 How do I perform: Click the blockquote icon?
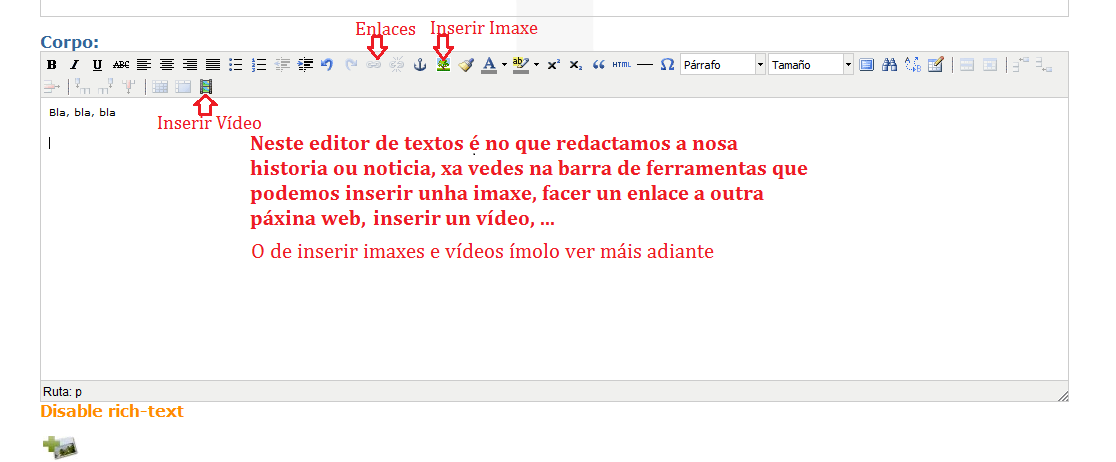(599, 65)
